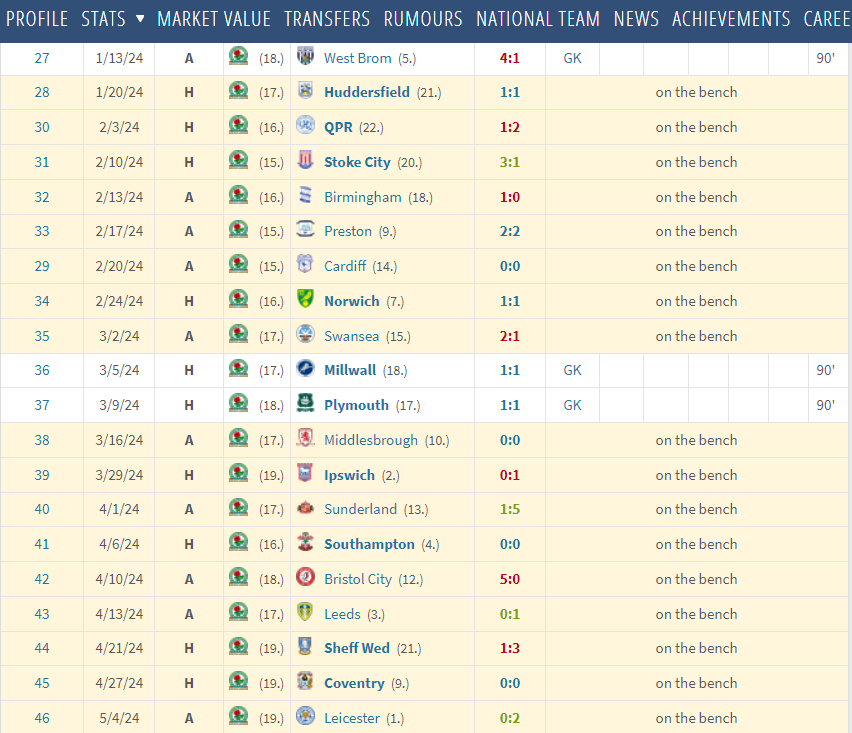Click the 90' minutes in the Plymouth row

[x=825, y=405]
